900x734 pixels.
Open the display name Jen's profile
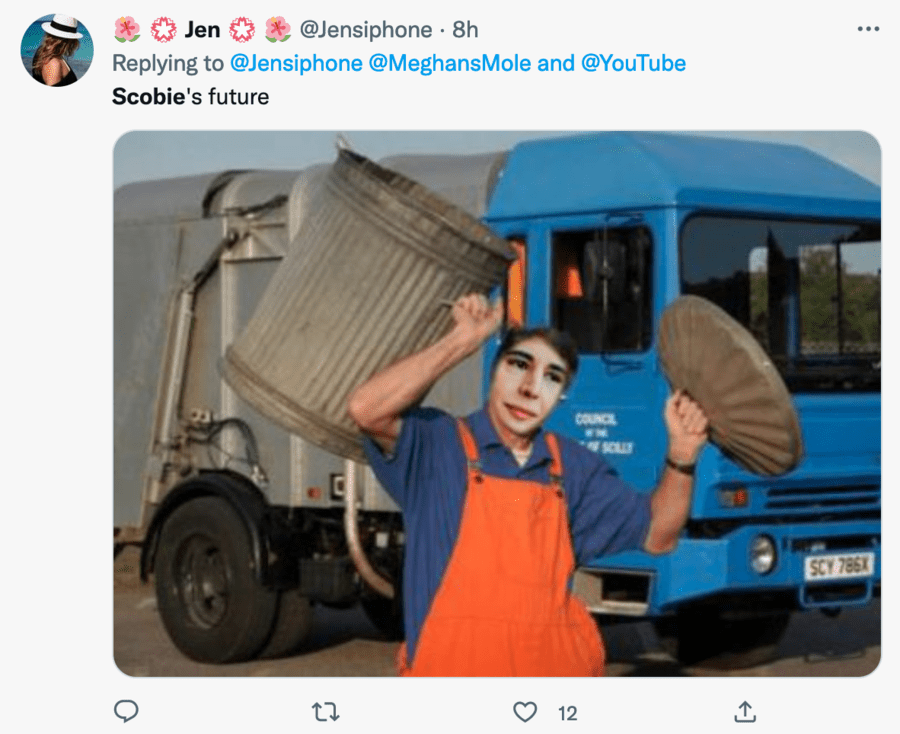point(202,30)
